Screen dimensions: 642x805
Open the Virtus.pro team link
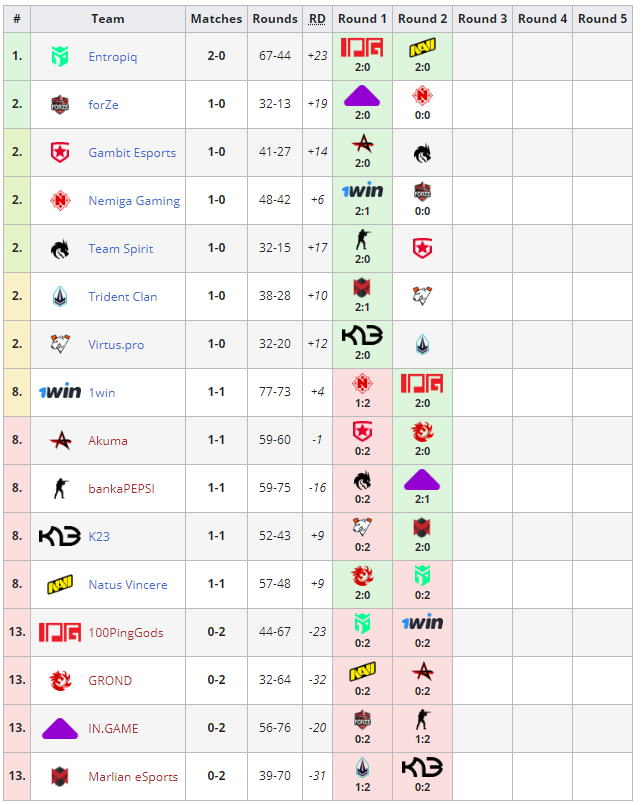(116, 345)
